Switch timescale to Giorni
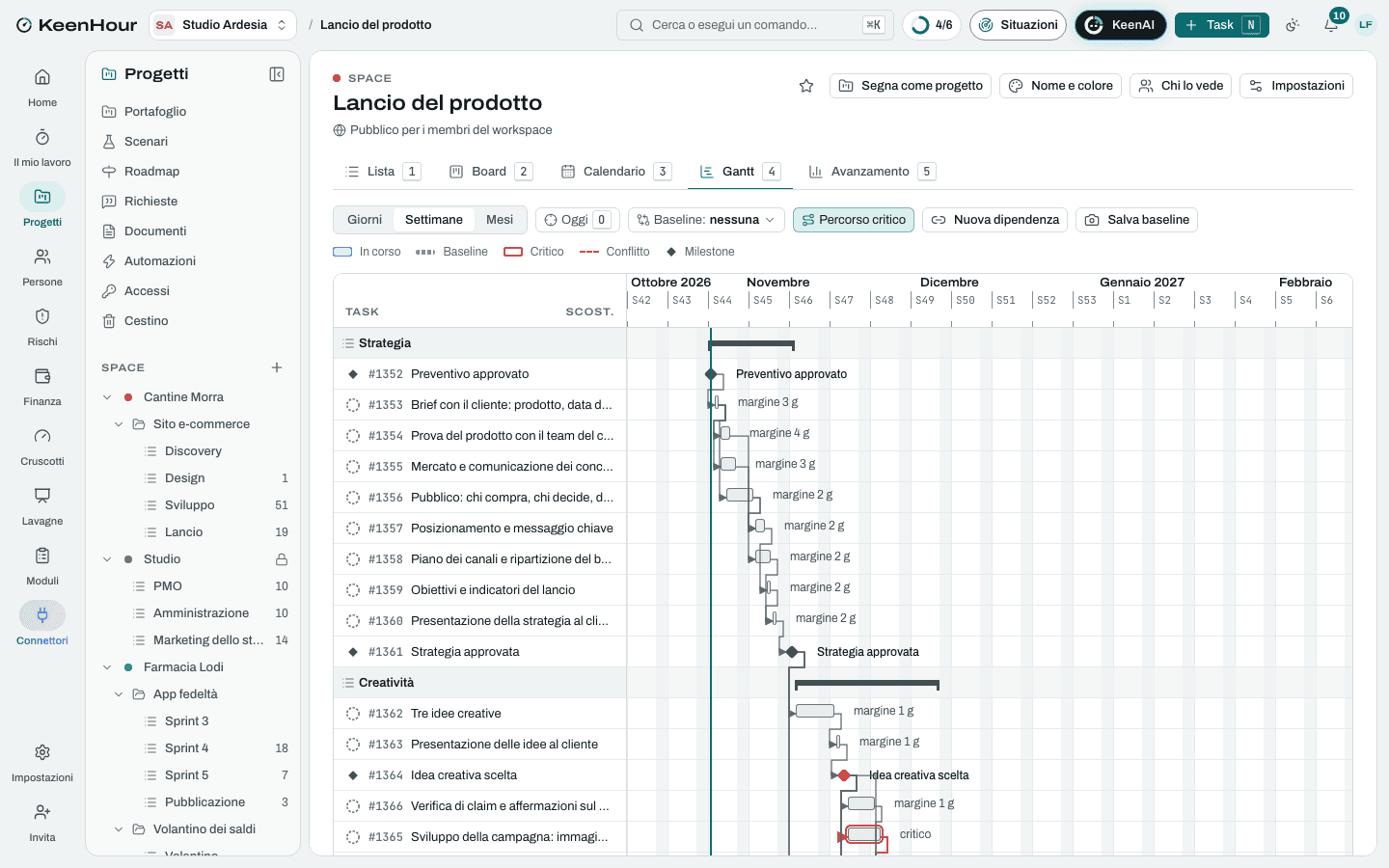Screen dimensions: 1389x868 tap(365, 220)
